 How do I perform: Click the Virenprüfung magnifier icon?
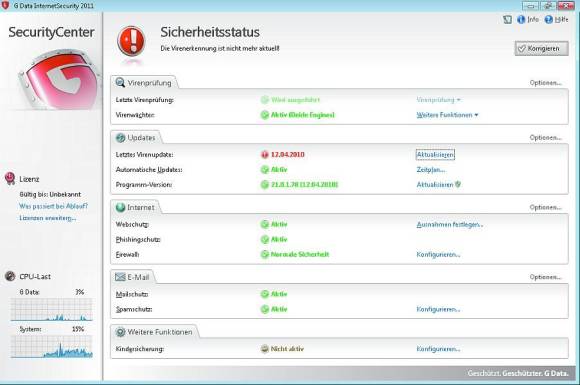pos(120,82)
